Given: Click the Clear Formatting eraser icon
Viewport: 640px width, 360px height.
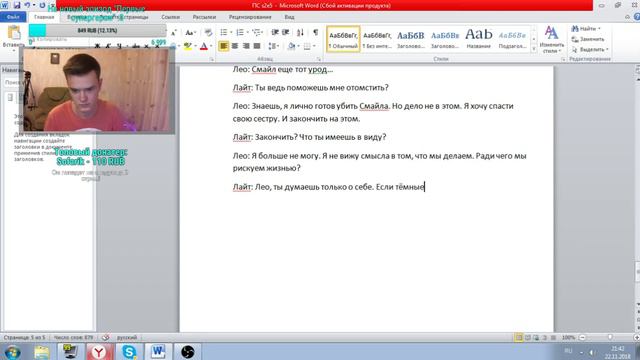Looking at the screenshot, I should 208,32.
